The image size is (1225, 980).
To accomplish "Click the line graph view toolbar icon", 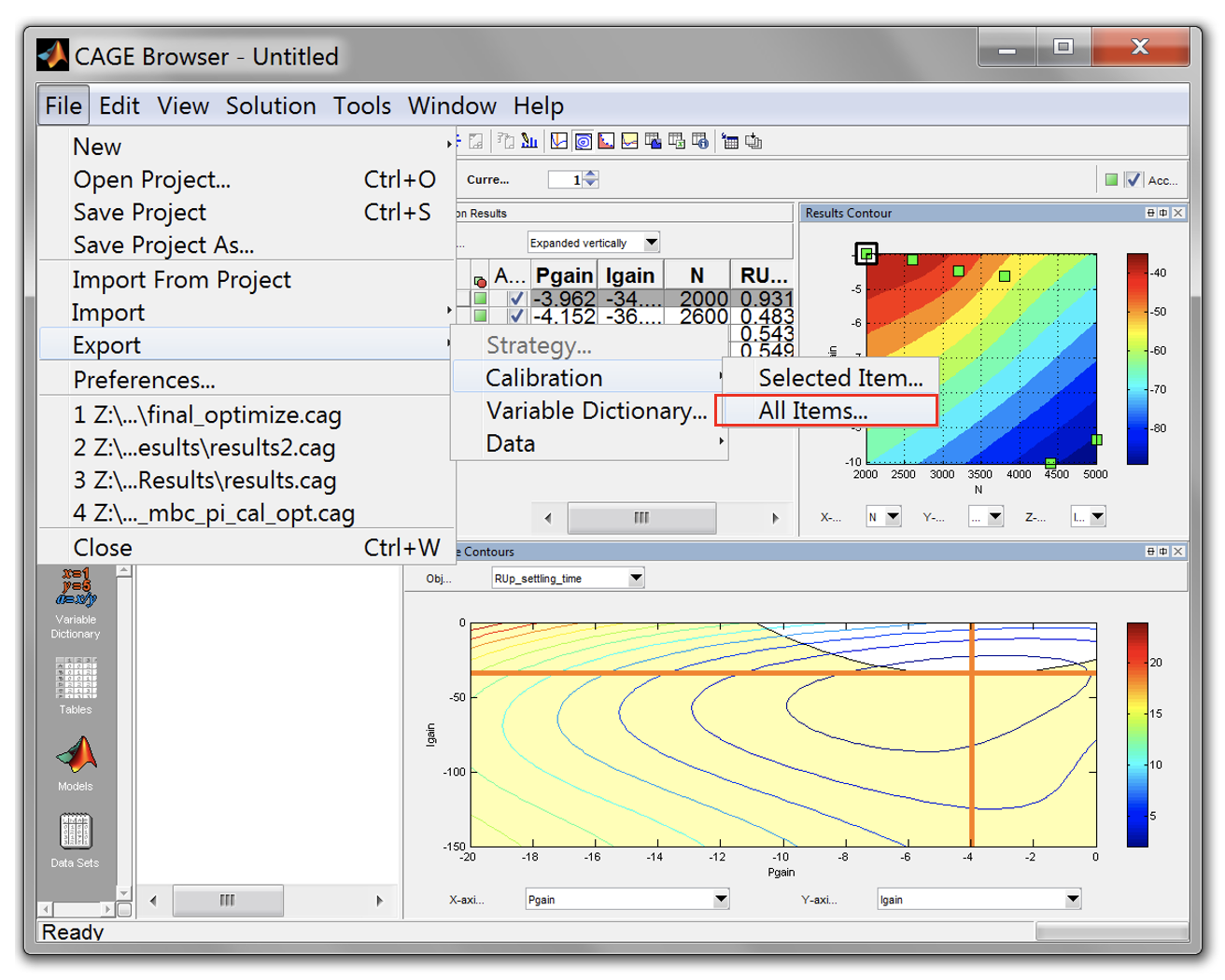I will pos(559,141).
